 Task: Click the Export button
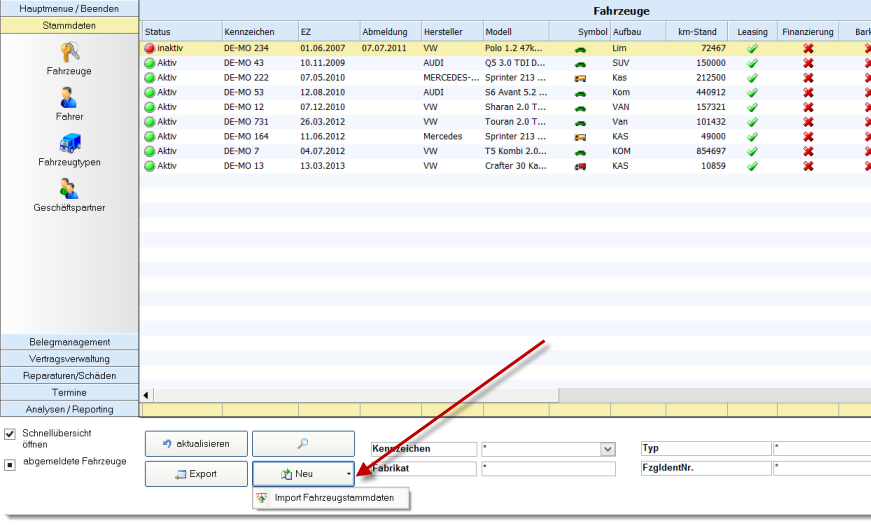196,474
